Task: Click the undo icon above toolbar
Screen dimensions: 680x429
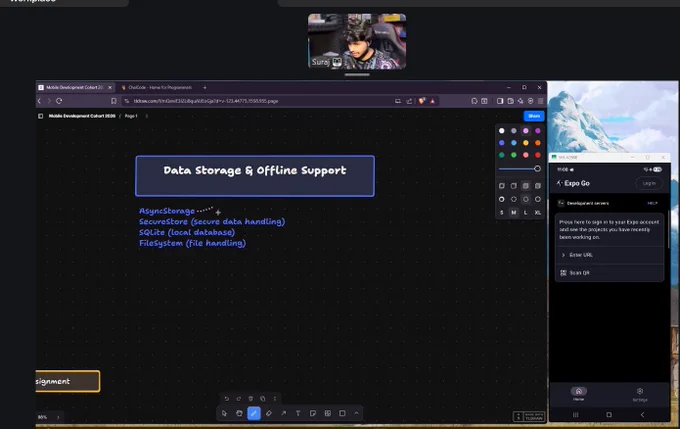Action: click(226, 399)
